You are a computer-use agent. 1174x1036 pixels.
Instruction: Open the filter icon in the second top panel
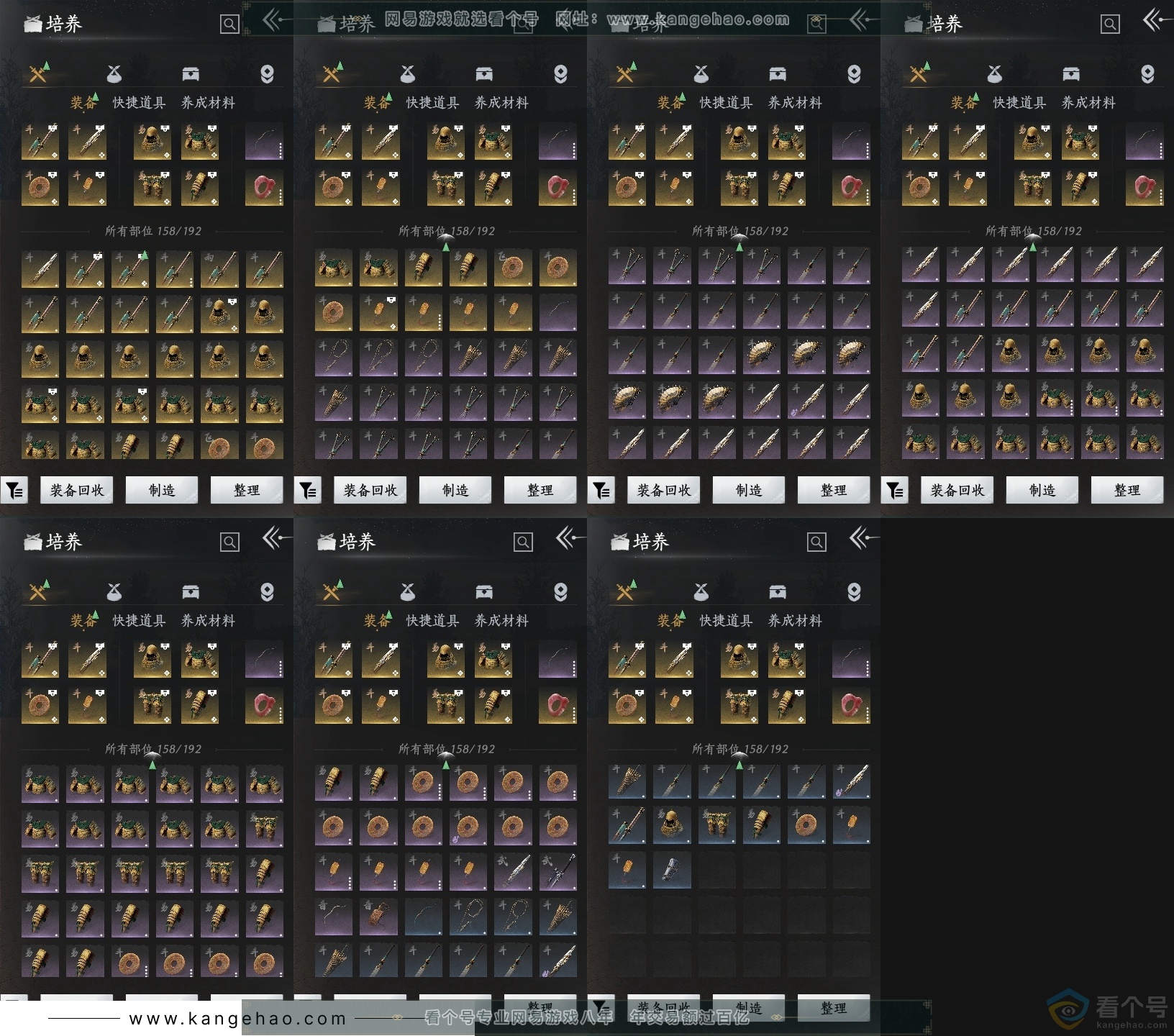point(308,491)
